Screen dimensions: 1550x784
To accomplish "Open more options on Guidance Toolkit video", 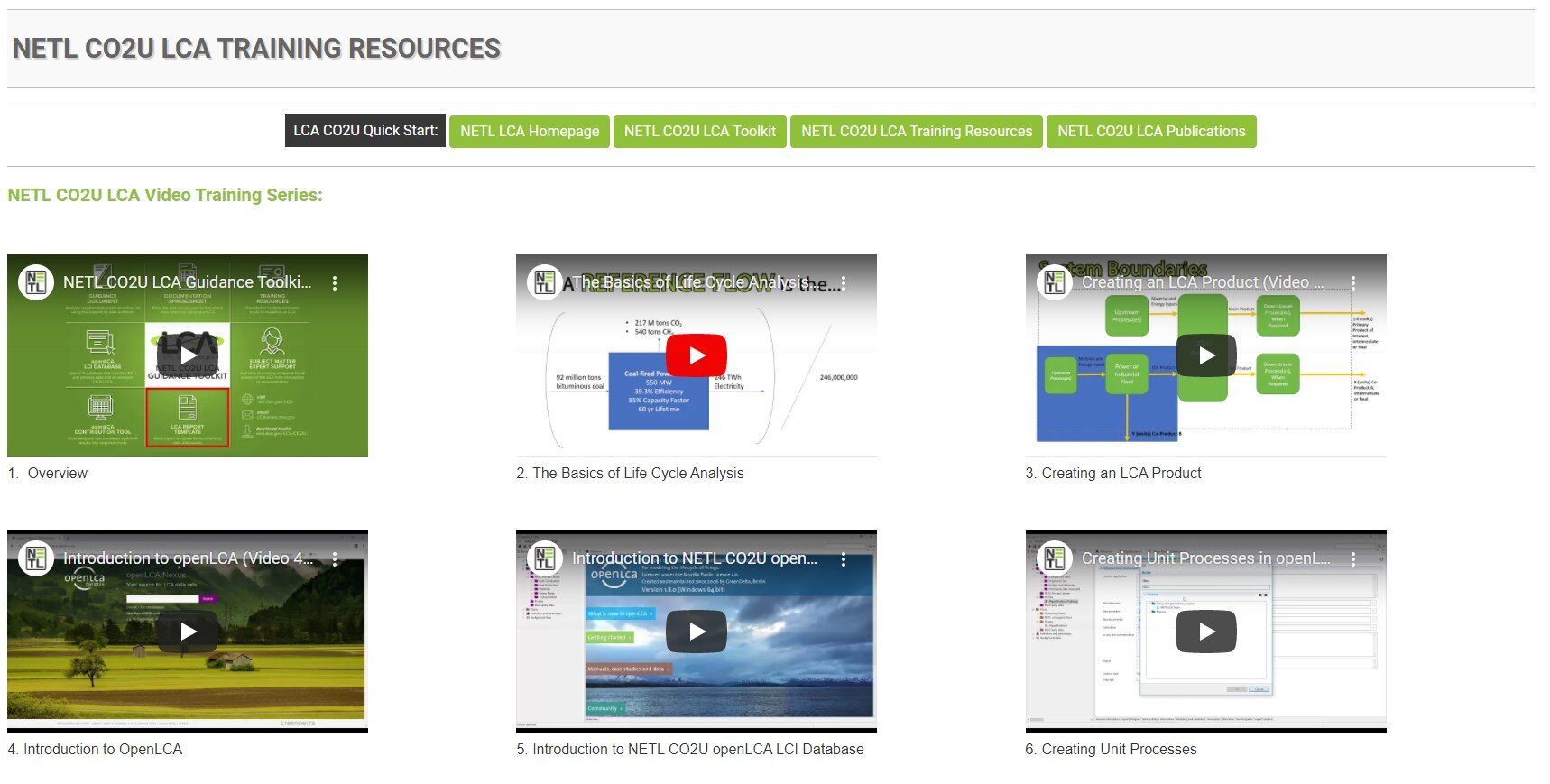I will tap(335, 283).
